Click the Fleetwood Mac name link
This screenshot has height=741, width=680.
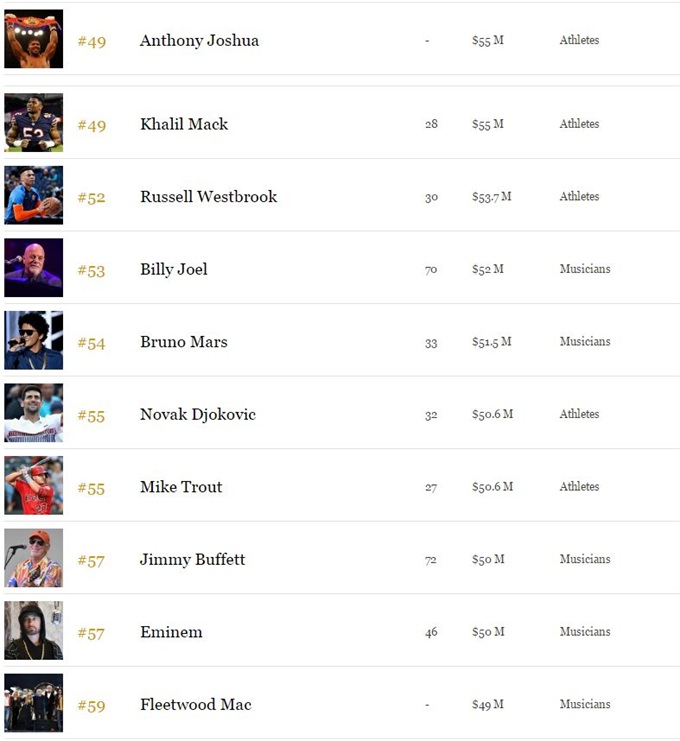click(x=196, y=705)
